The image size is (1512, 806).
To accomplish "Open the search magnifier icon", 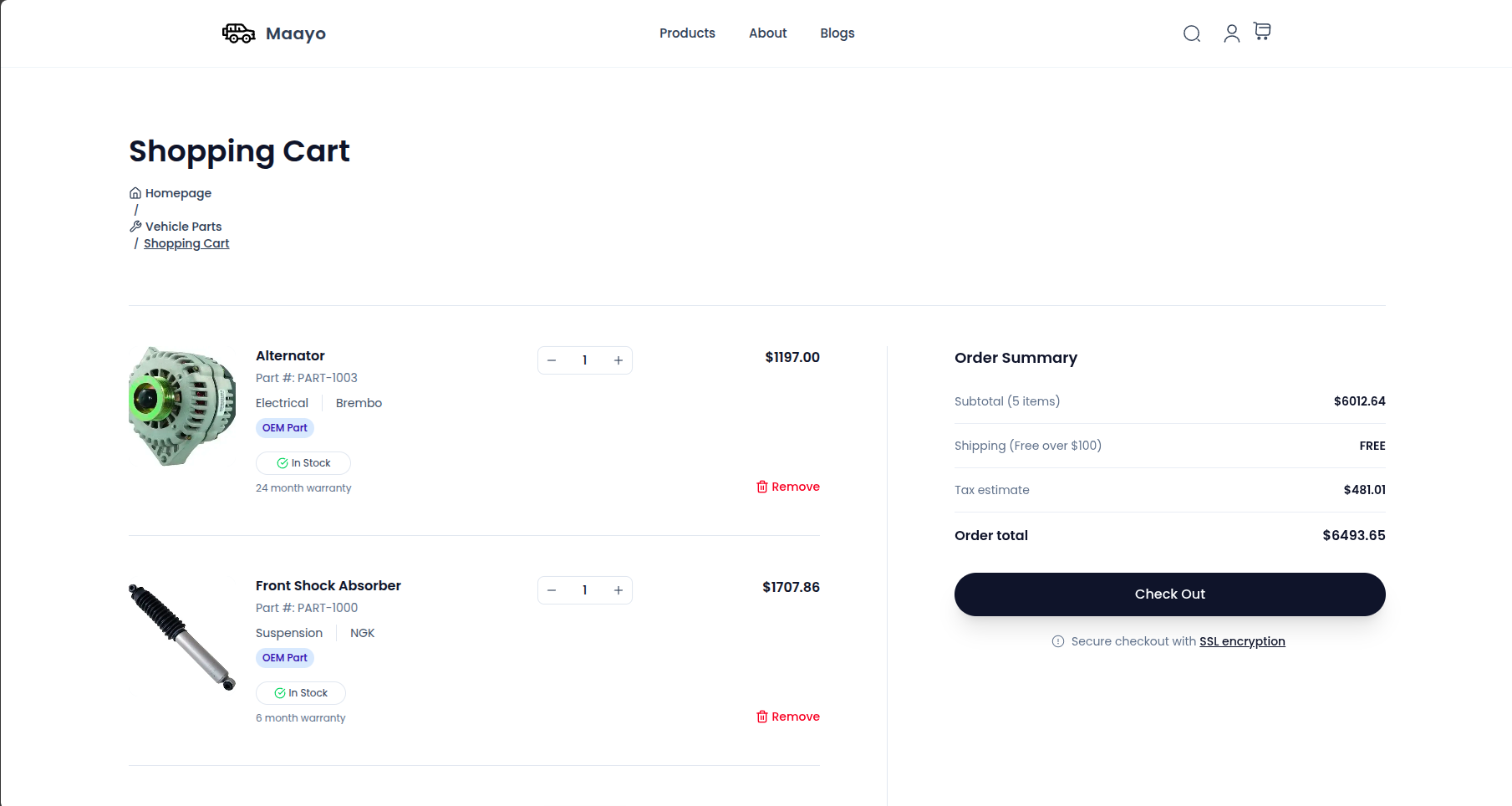I will point(1192,33).
